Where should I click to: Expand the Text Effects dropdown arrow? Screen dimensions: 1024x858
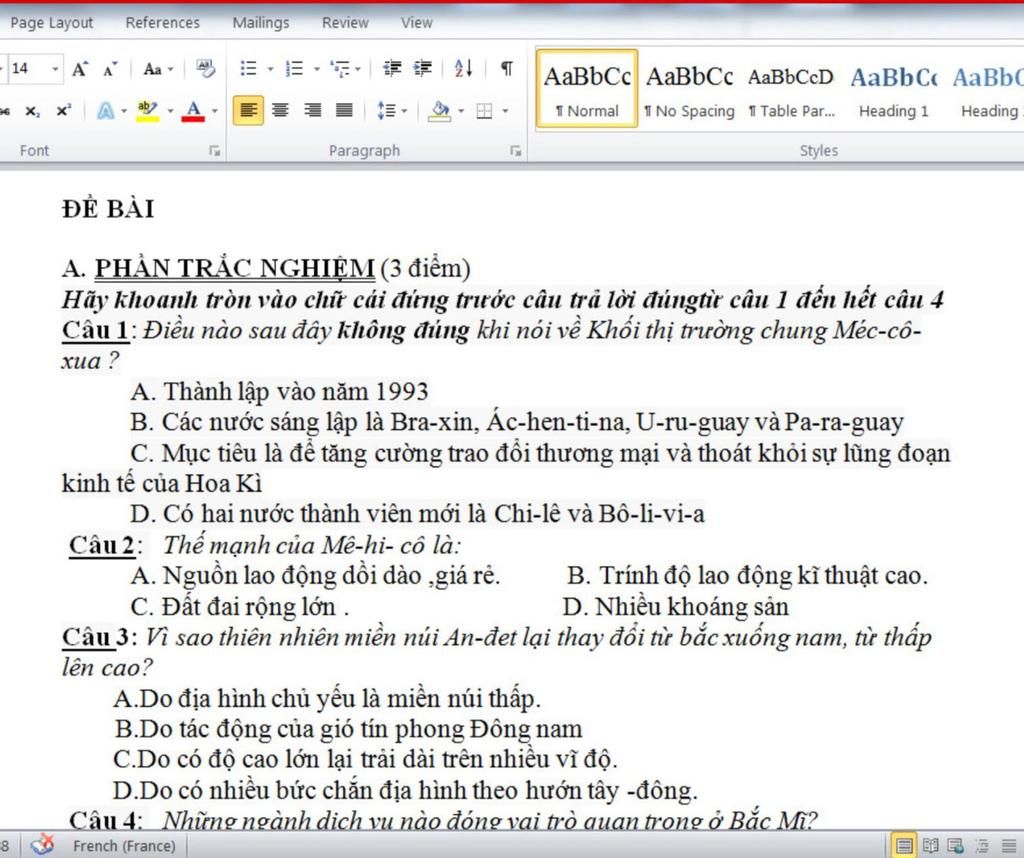(123, 111)
